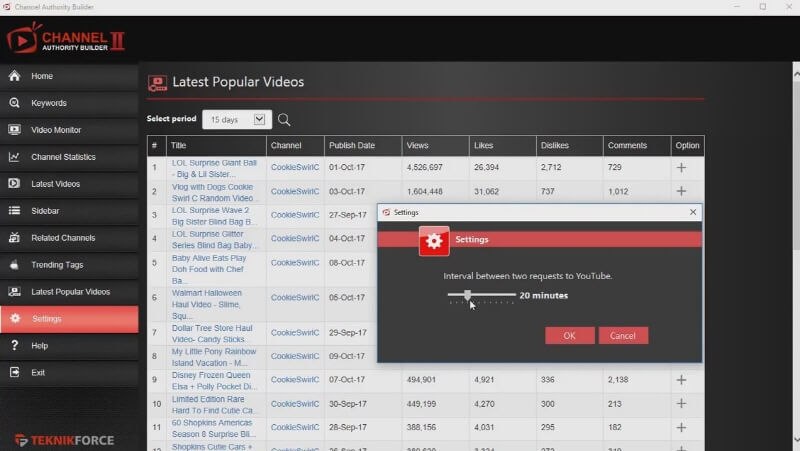Click the Help menu item
The height and width of the screenshot is (451, 800).
tap(69, 345)
